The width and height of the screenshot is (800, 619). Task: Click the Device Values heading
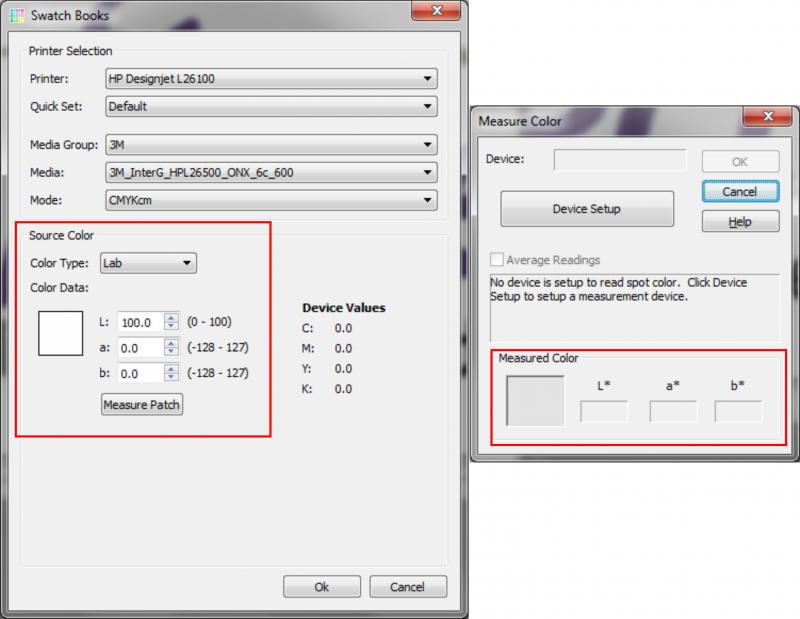[344, 308]
